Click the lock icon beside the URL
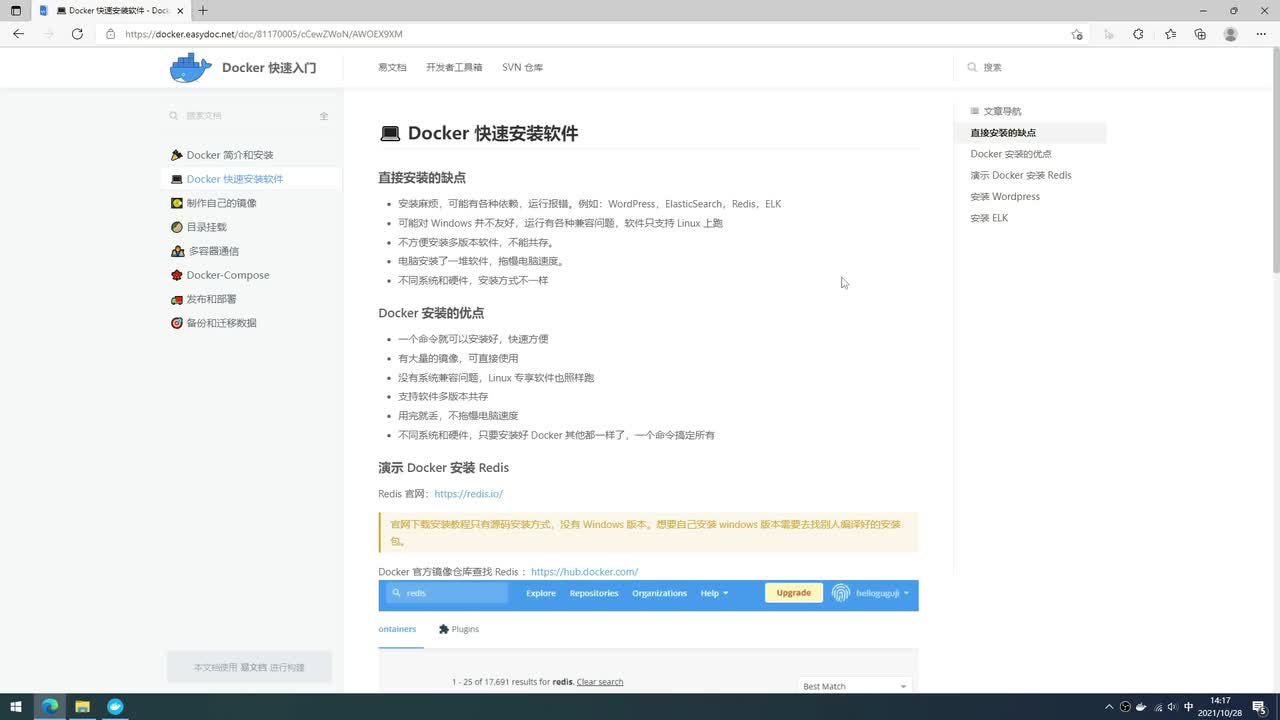The height and width of the screenshot is (720, 1280). 111,34
